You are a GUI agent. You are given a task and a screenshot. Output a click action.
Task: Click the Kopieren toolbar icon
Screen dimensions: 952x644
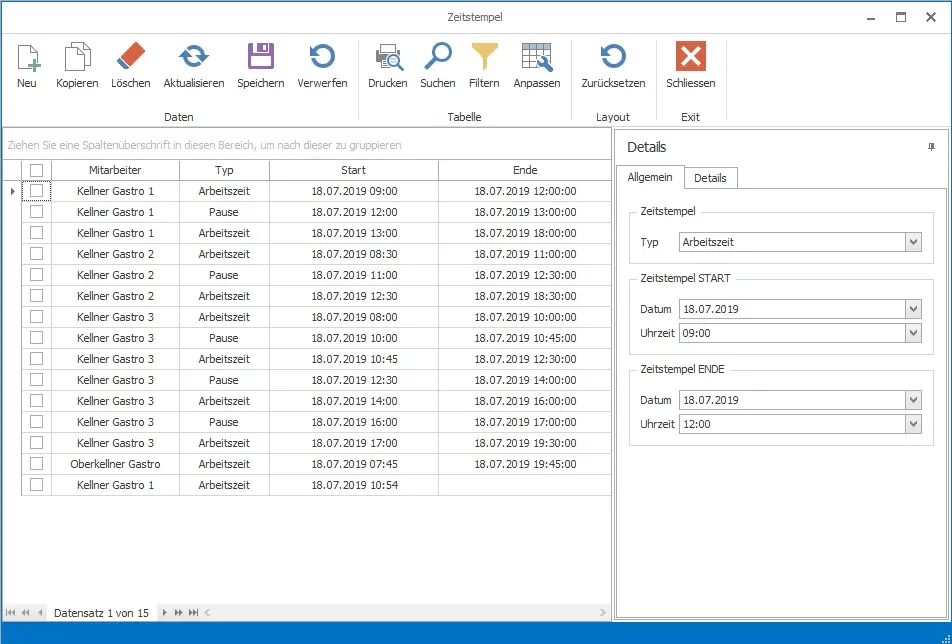77,59
